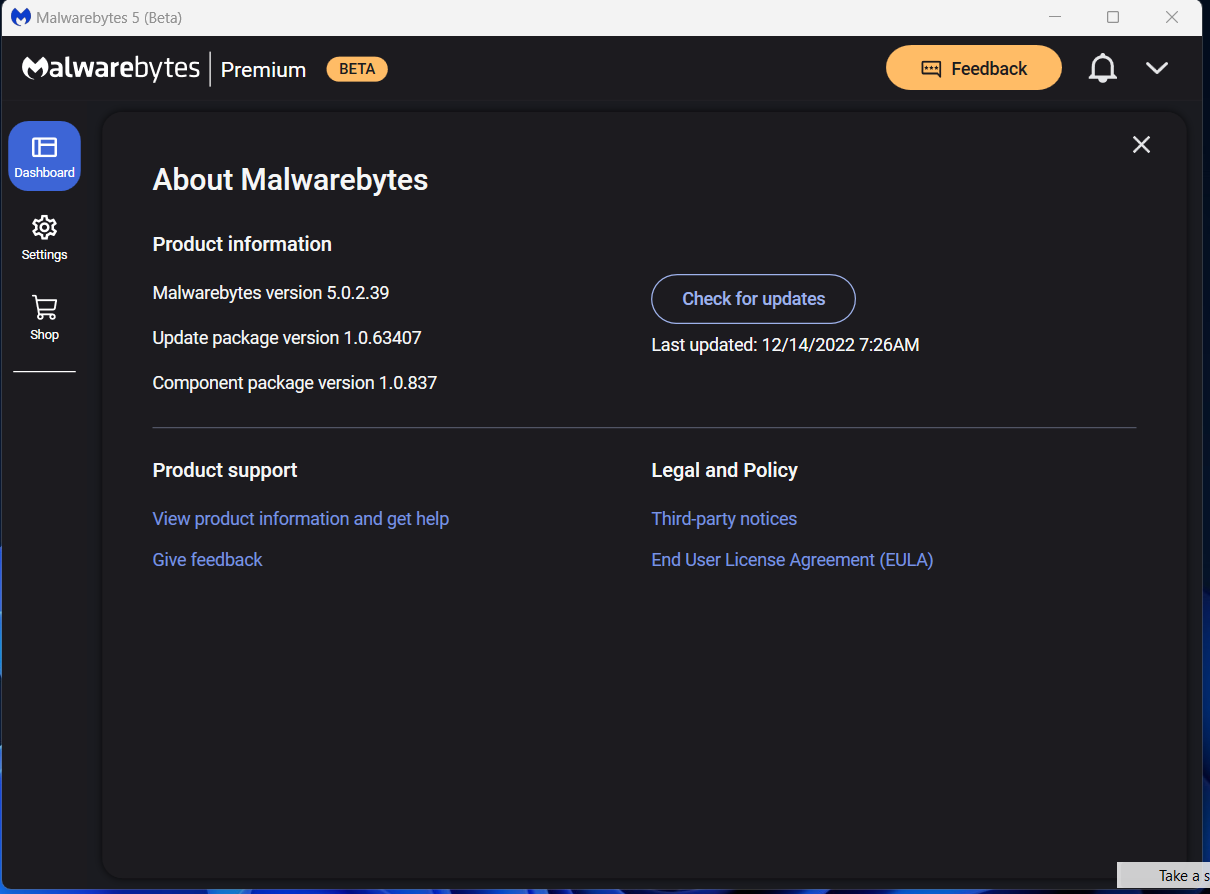Click the Malwarebytes version 5.0.2.39 text
This screenshot has height=894, width=1210.
(x=270, y=293)
